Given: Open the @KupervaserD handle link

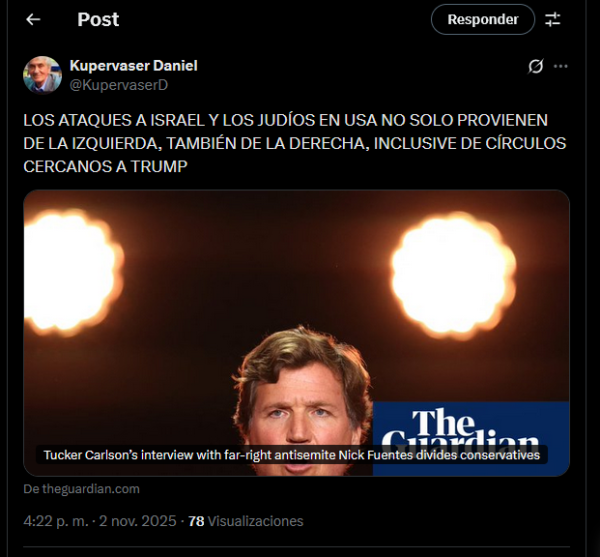Looking at the screenshot, I should click(119, 85).
